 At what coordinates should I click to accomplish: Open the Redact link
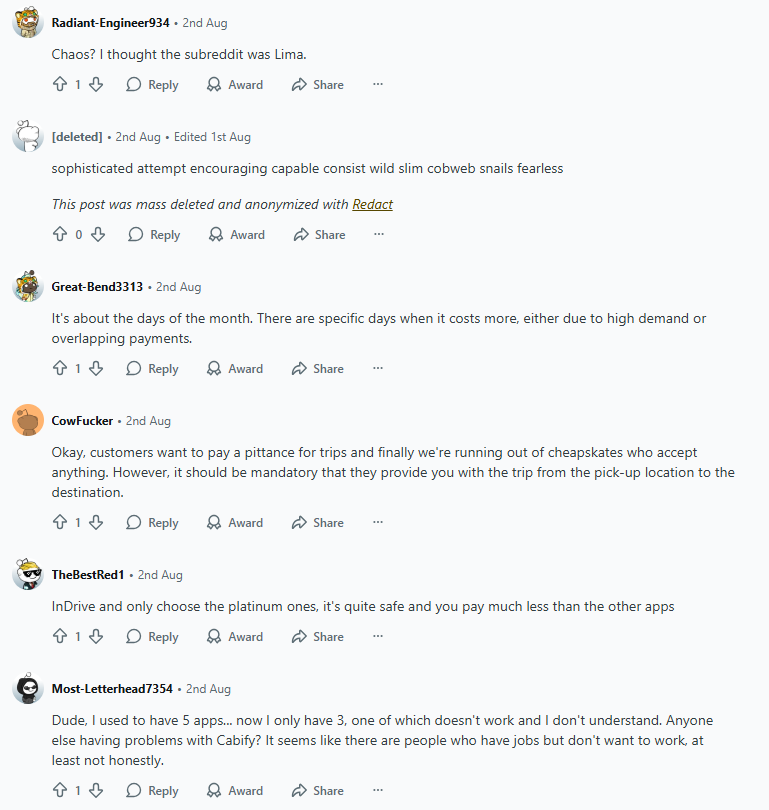pos(372,204)
